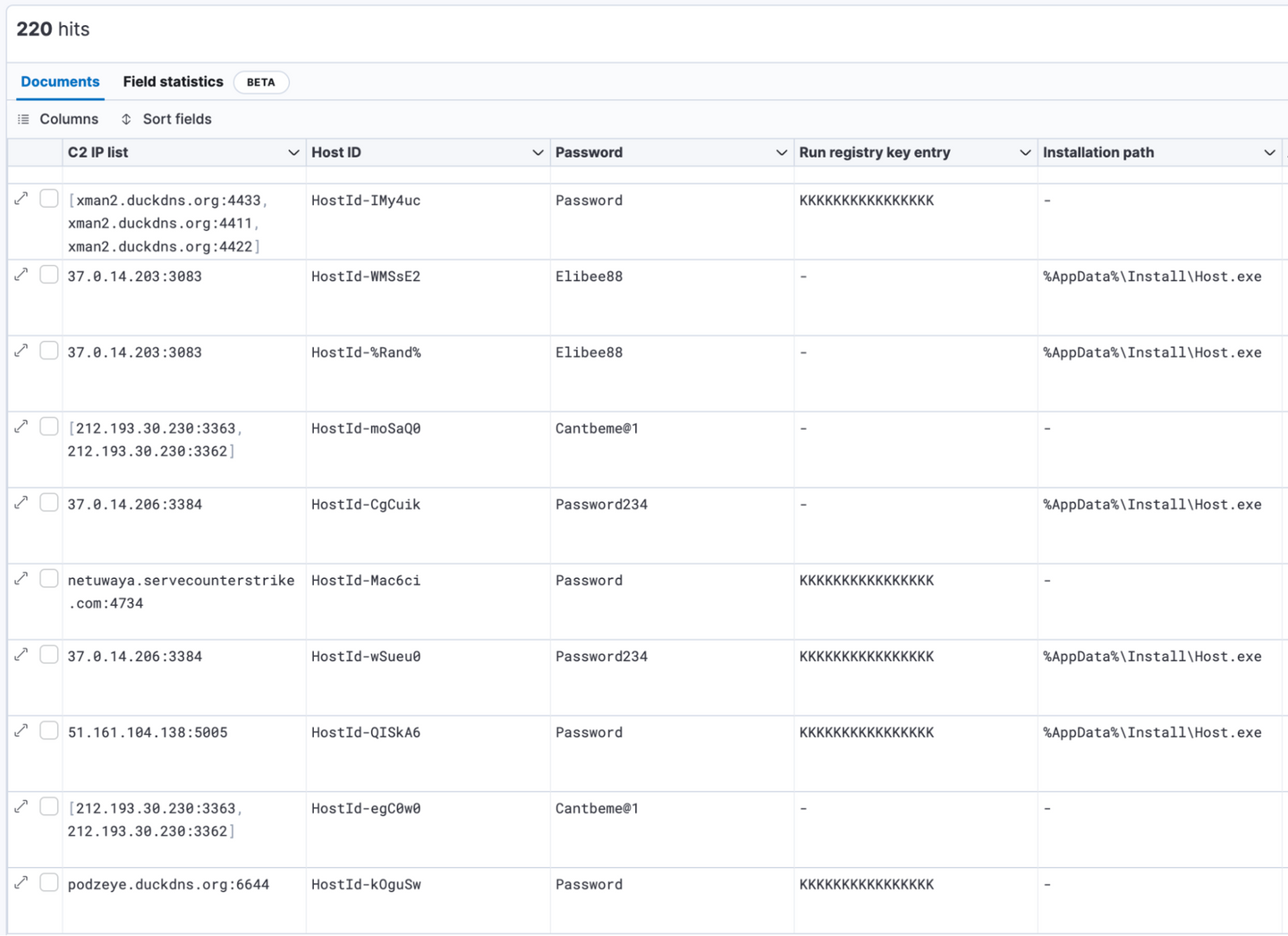
Task: Expand document row for HostId-IMy4uc
Action: point(21,199)
